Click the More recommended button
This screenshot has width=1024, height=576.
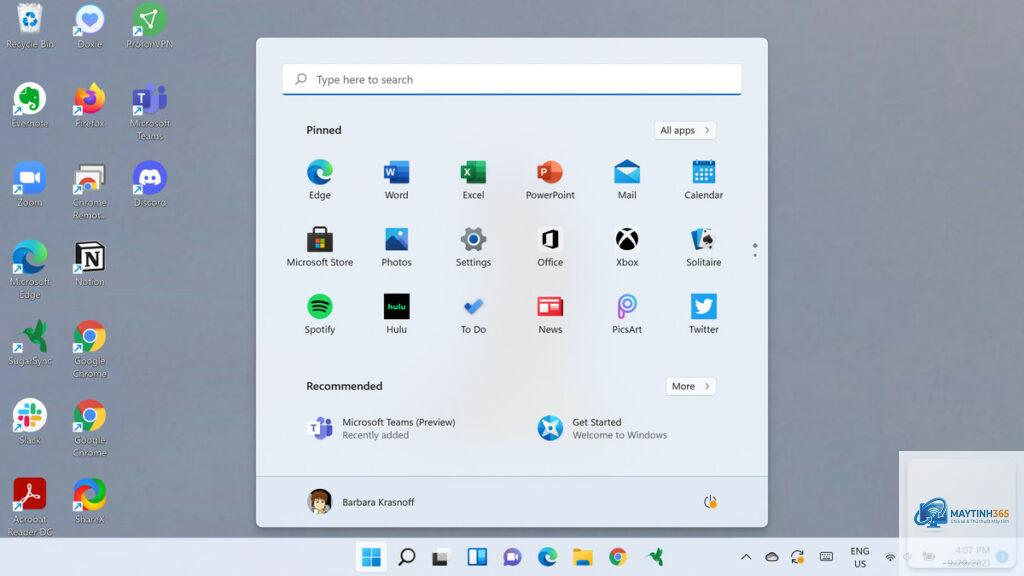691,386
